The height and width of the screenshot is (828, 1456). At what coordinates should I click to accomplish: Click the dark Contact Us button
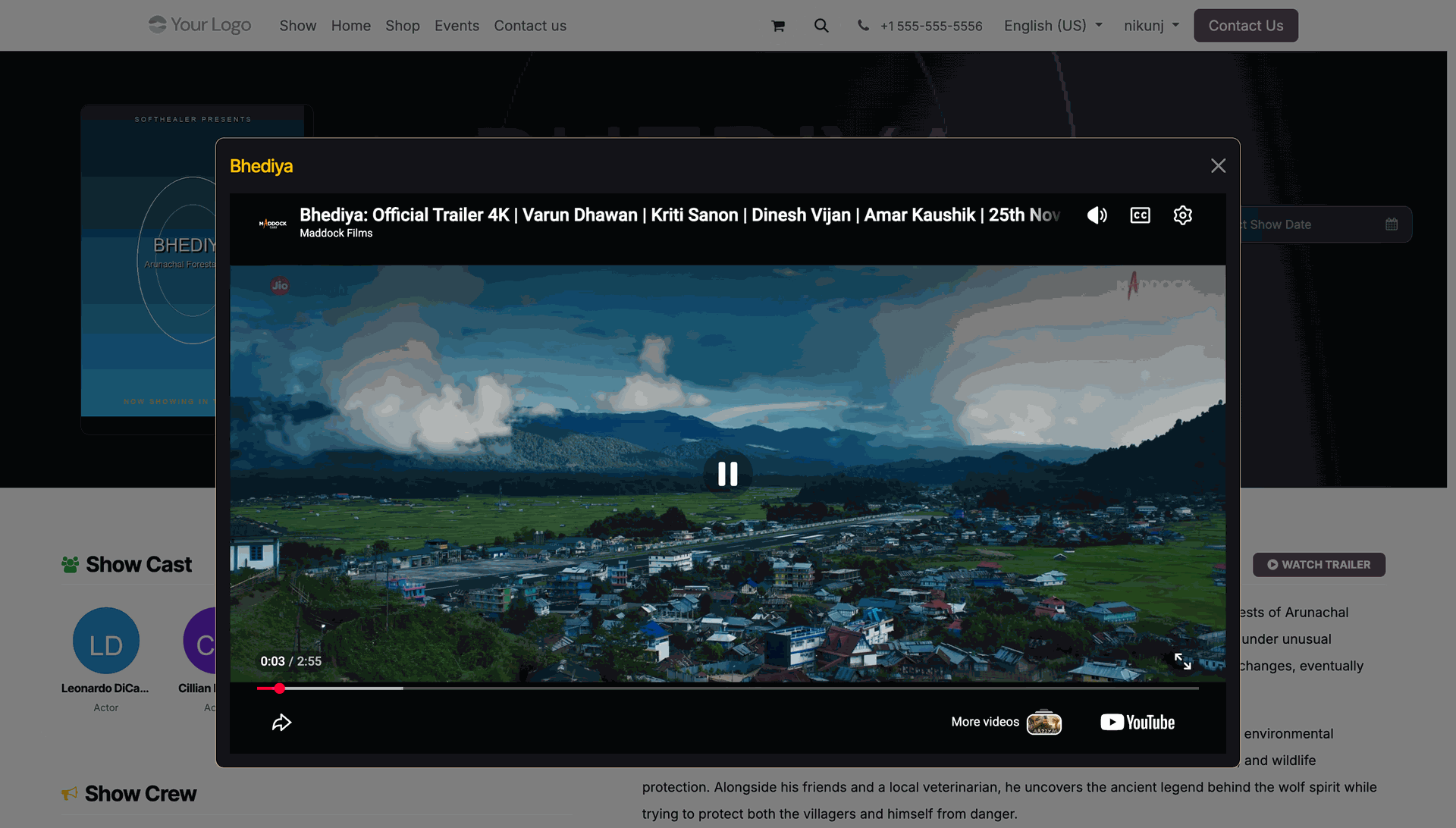click(1246, 26)
